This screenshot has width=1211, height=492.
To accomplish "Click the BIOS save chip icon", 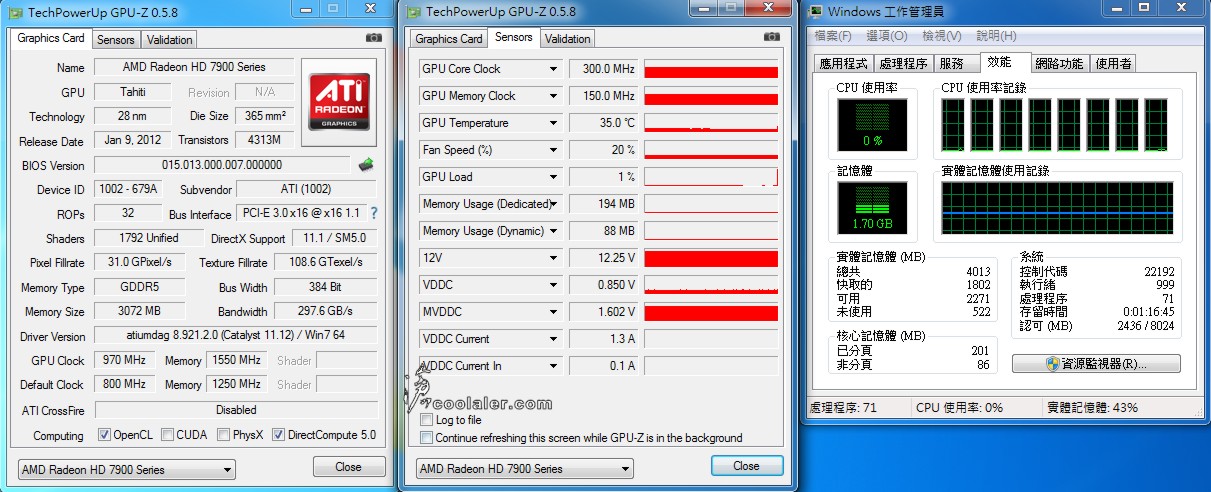I will click(x=366, y=165).
